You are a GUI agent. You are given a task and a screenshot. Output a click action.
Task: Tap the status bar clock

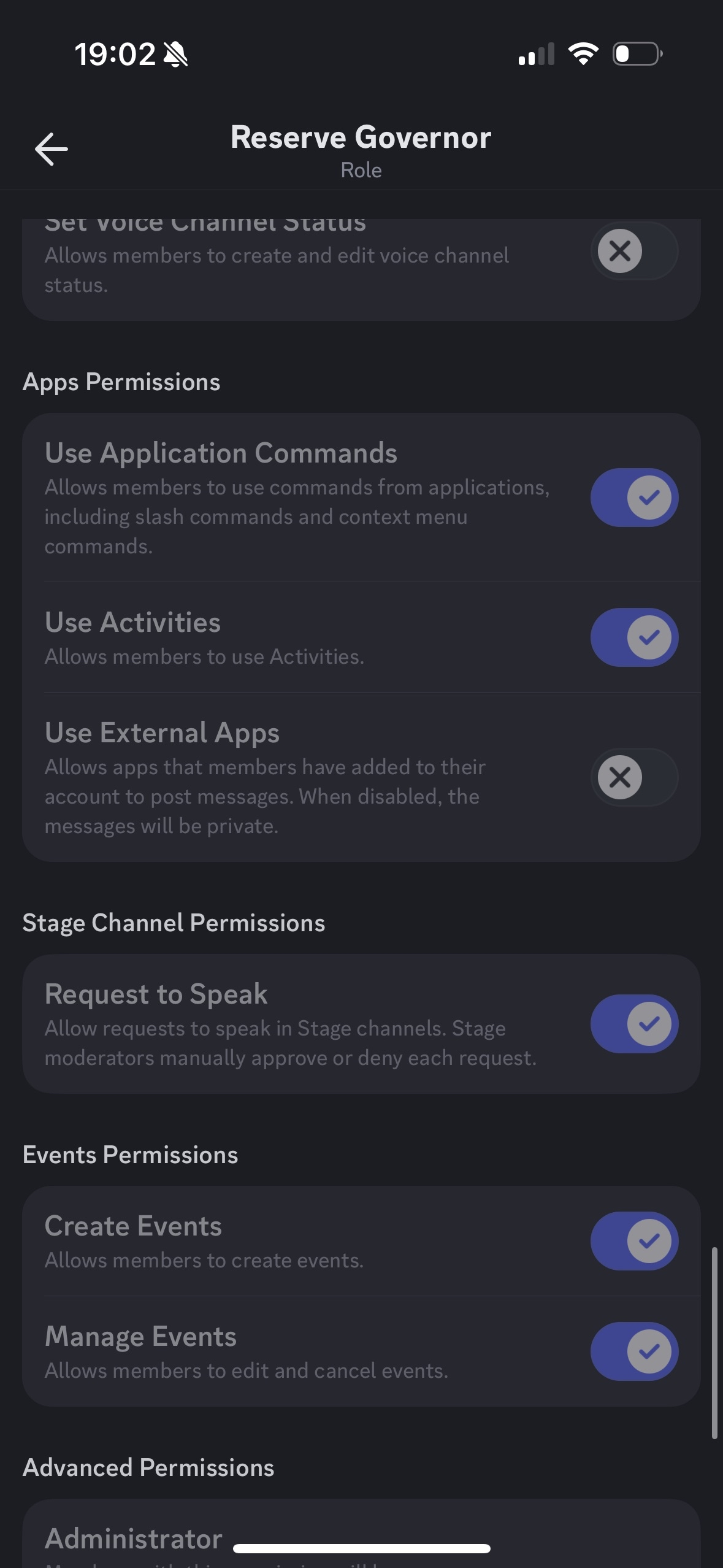pyautogui.click(x=115, y=55)
